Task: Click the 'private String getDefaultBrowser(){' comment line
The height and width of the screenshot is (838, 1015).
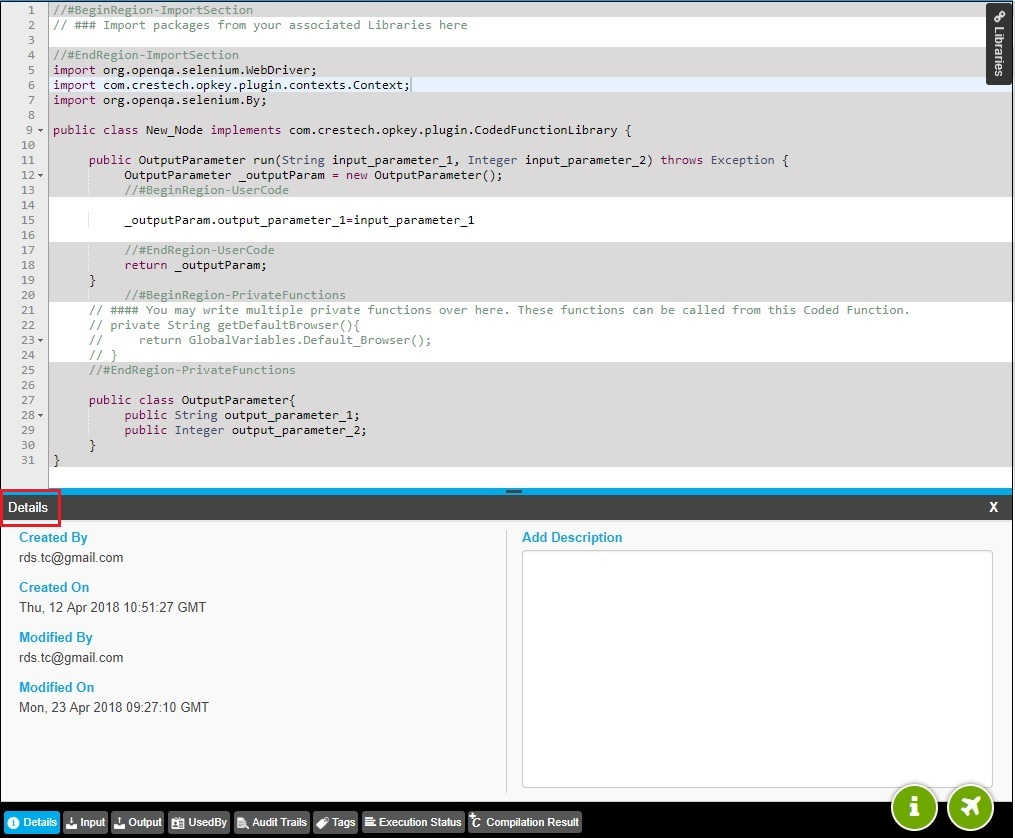Action: click(224, 325)
